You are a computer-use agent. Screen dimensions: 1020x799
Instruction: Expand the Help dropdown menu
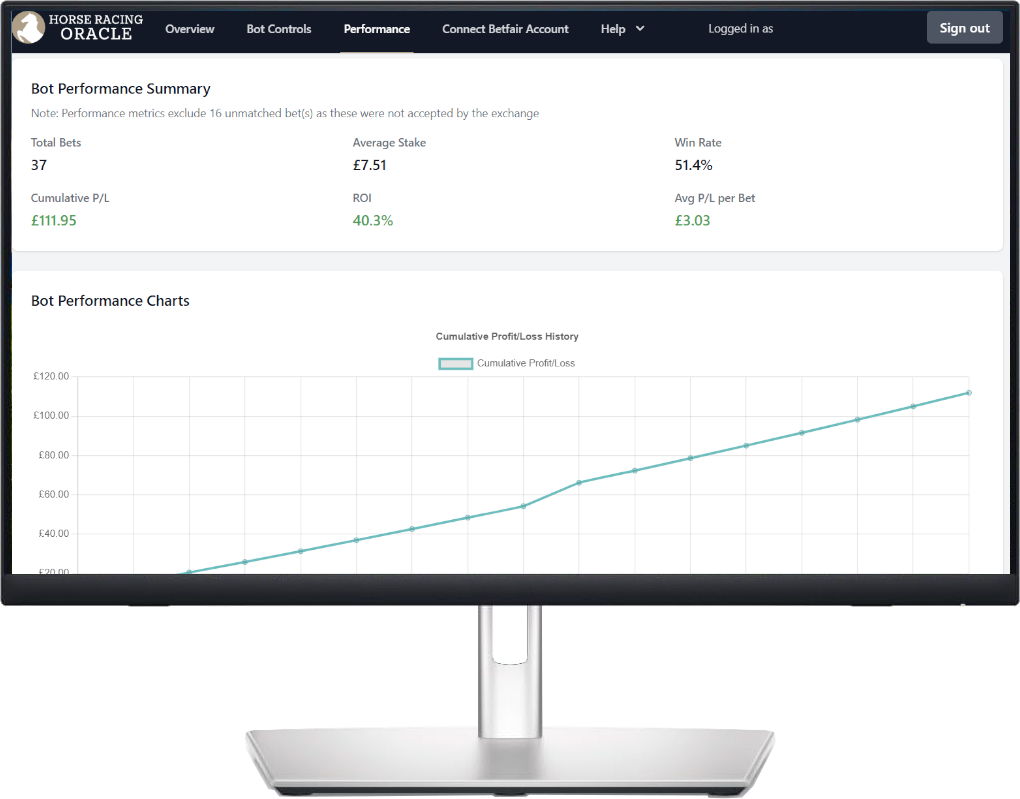(x=623, y=29)
